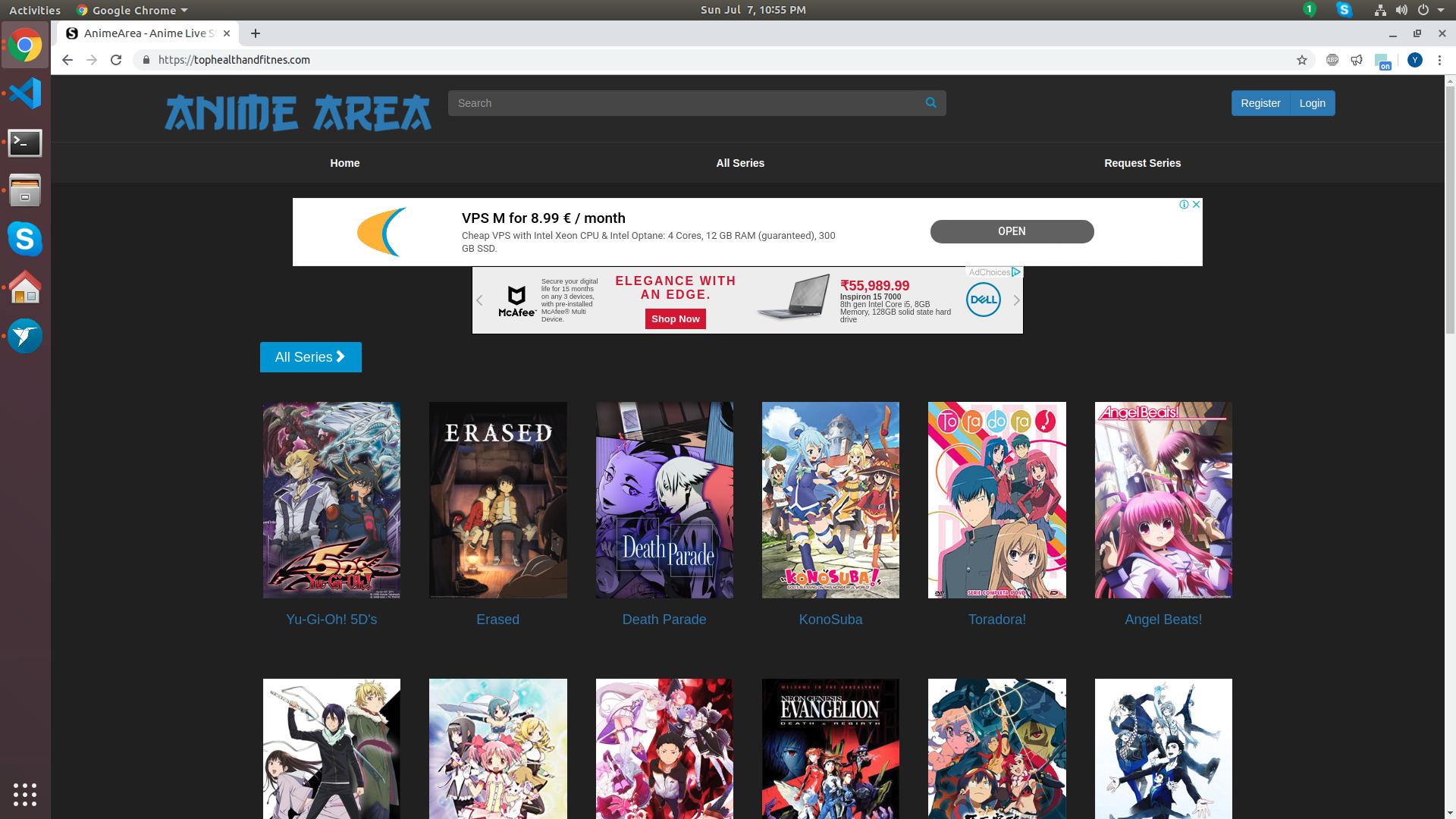Screen dimensions: 1456x819
Task: Reload the current page
Action: coord(116,60)
